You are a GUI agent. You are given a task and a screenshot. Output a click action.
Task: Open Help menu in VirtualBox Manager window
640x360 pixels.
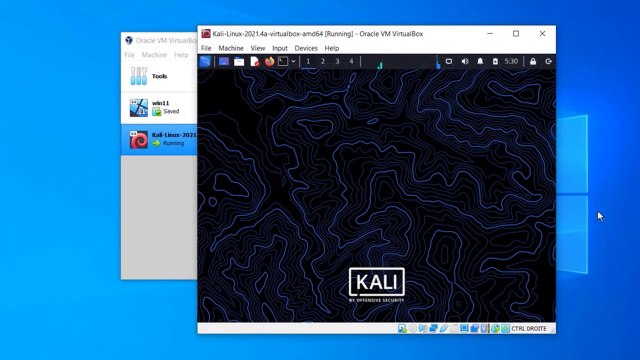click(x=181, y=55)
